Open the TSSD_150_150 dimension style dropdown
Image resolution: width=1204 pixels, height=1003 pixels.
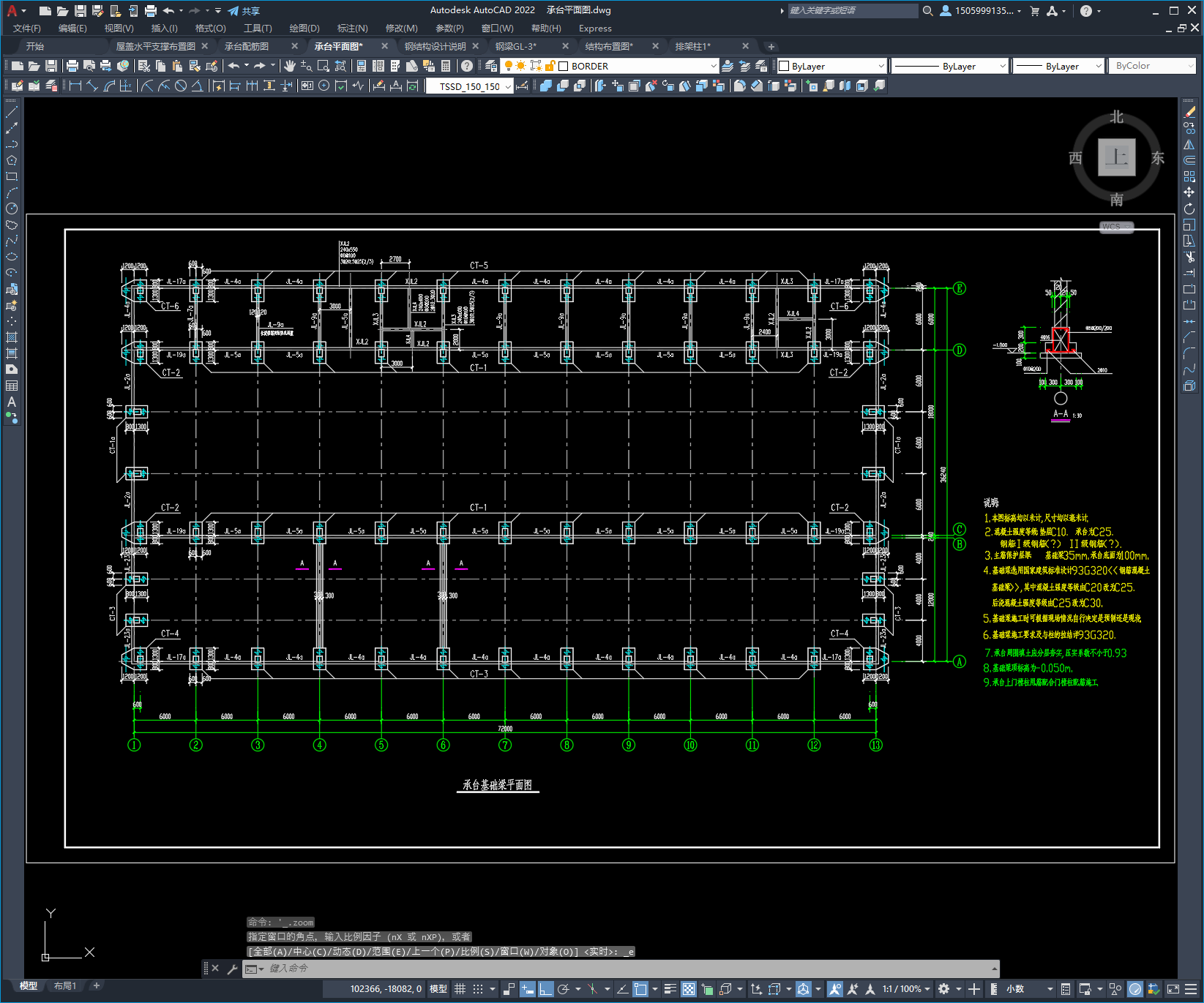(x=509, y=86)
